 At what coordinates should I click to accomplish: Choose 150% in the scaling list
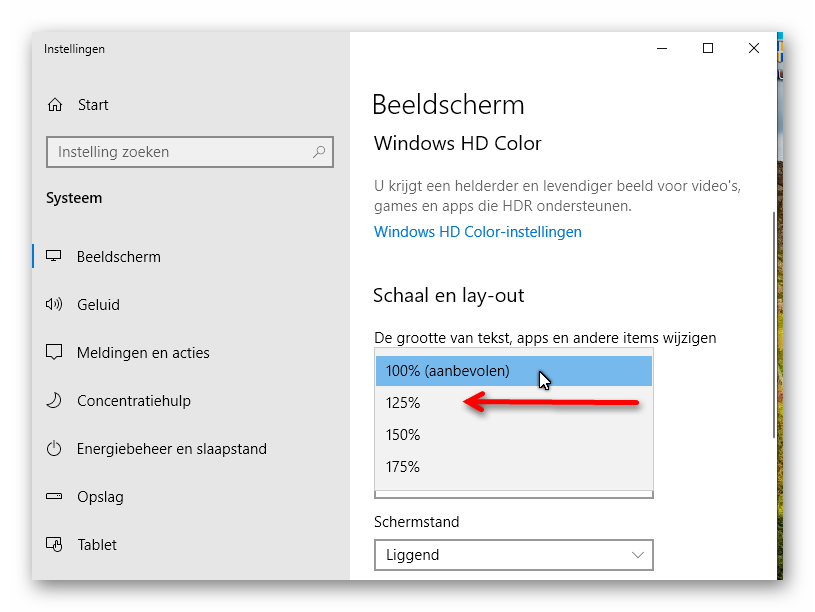click(x=514, y=435)
